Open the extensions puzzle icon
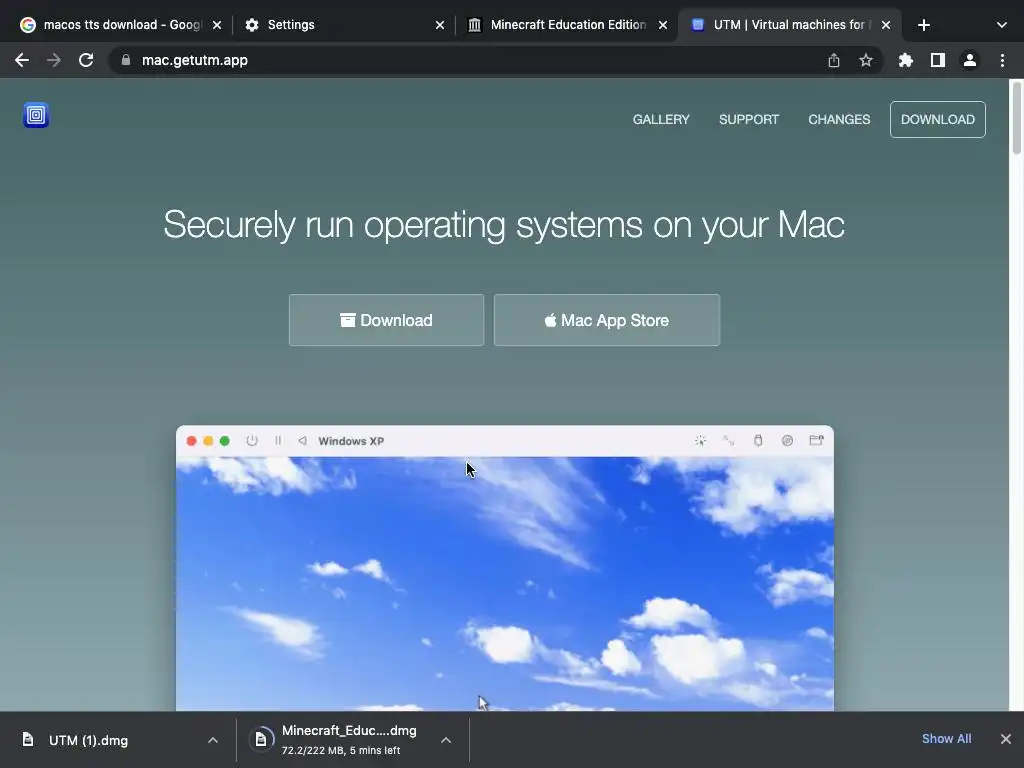 coord(905,60)
